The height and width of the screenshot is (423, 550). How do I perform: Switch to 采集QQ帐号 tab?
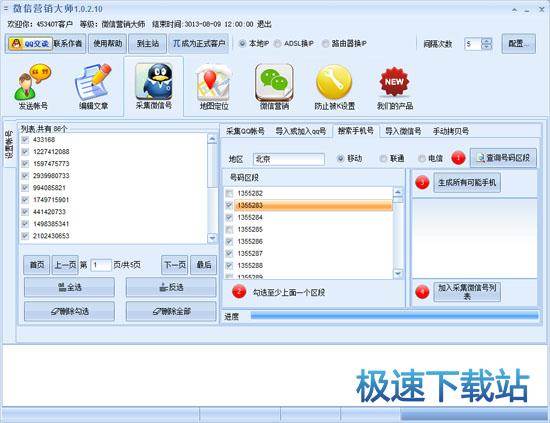pyautogui.click(x=245, y=131)
